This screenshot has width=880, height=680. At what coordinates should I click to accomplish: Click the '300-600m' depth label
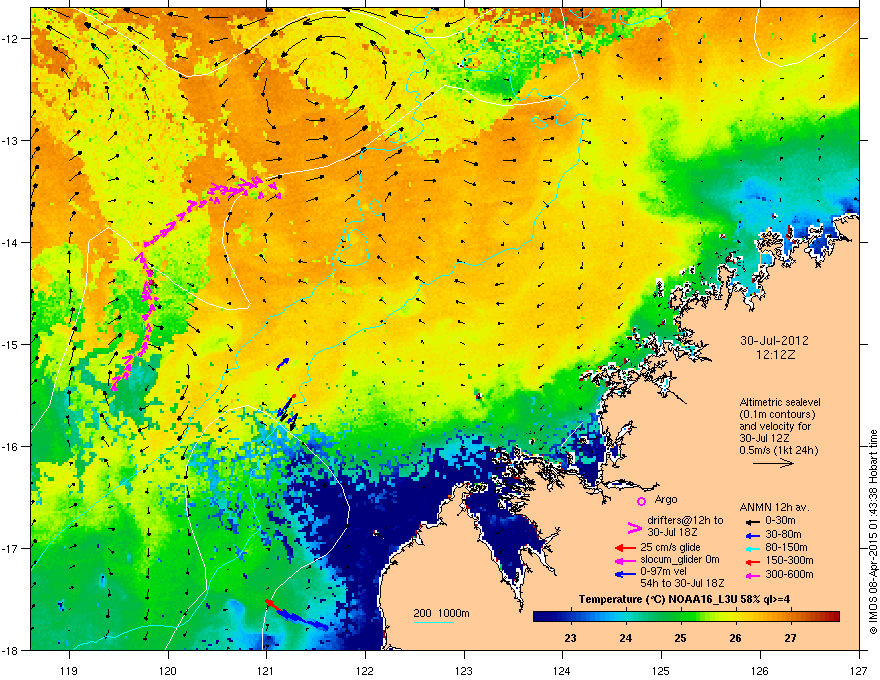coord(789,575)
